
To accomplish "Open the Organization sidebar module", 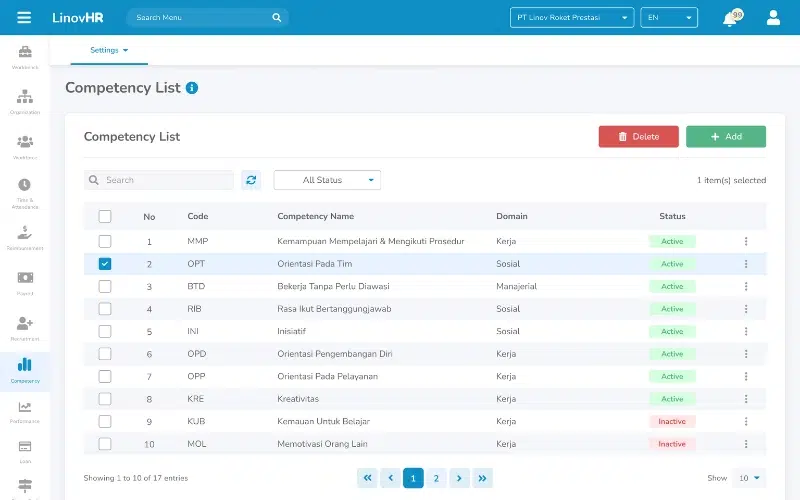I will pyautogui.click(x=25, y=101).
